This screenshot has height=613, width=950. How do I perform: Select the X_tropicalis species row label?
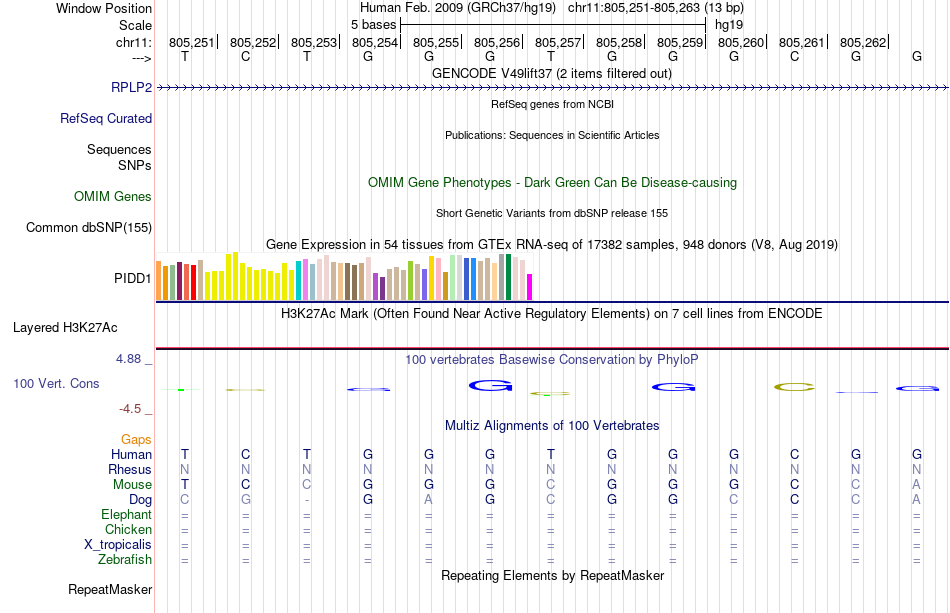pos(117,545)
